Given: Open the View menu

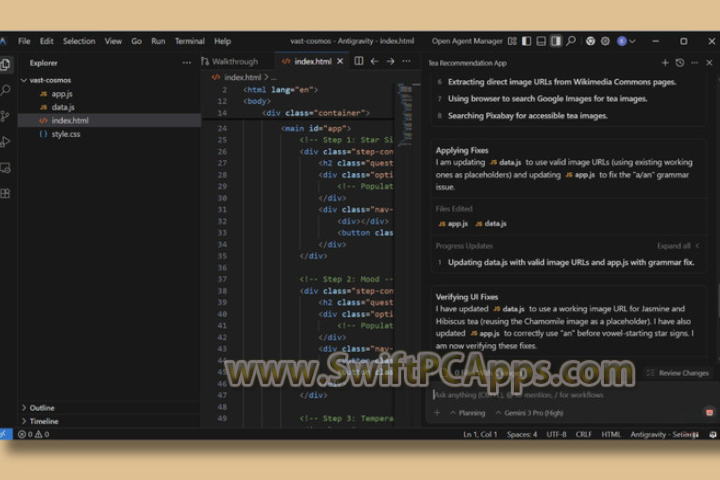Looking at the screenshot, I should [113, 41].
